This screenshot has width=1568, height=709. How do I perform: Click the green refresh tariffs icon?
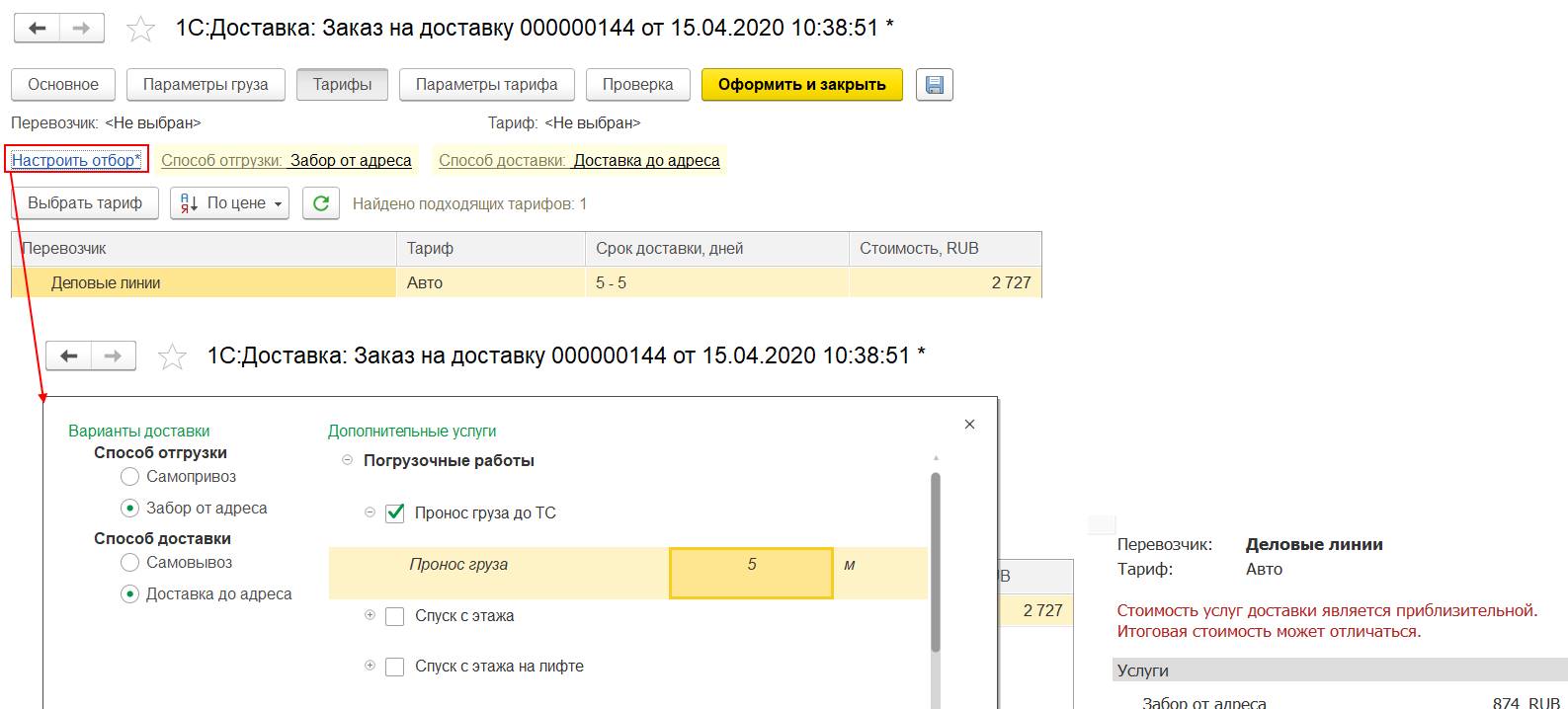pos(320,203)
